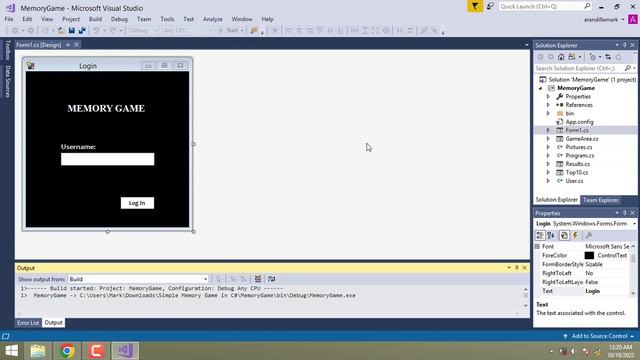Open the Properties object selector dropdown
The image size is (640, 360).
634,224
